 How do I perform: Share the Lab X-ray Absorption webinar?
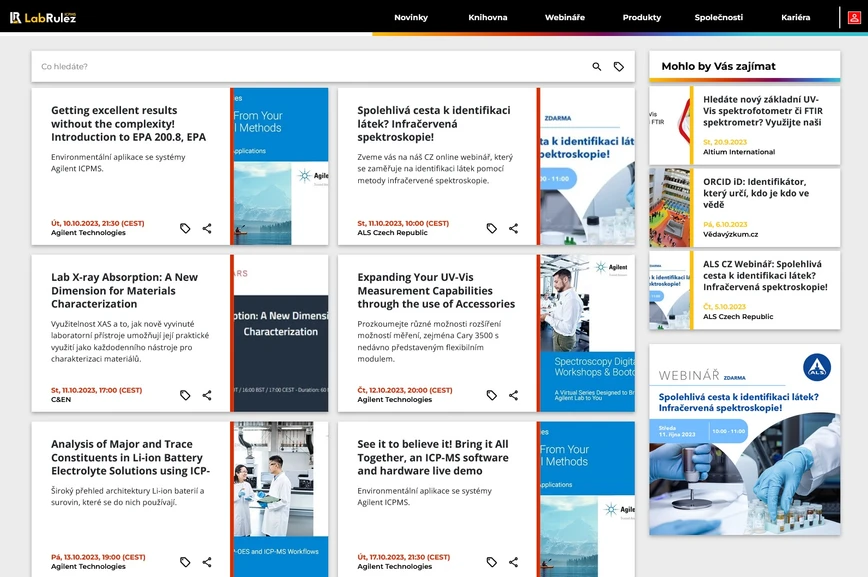pos(207,395)
